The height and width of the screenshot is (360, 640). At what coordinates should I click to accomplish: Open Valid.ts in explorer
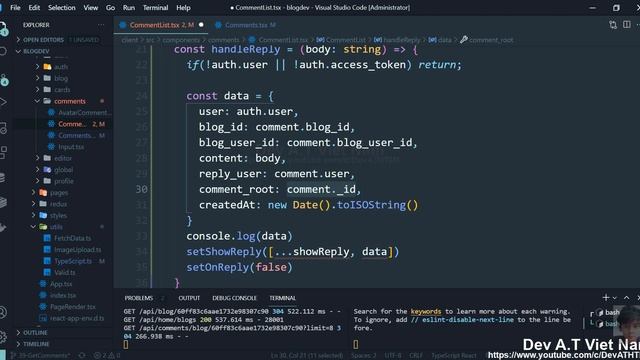[60, 272]
